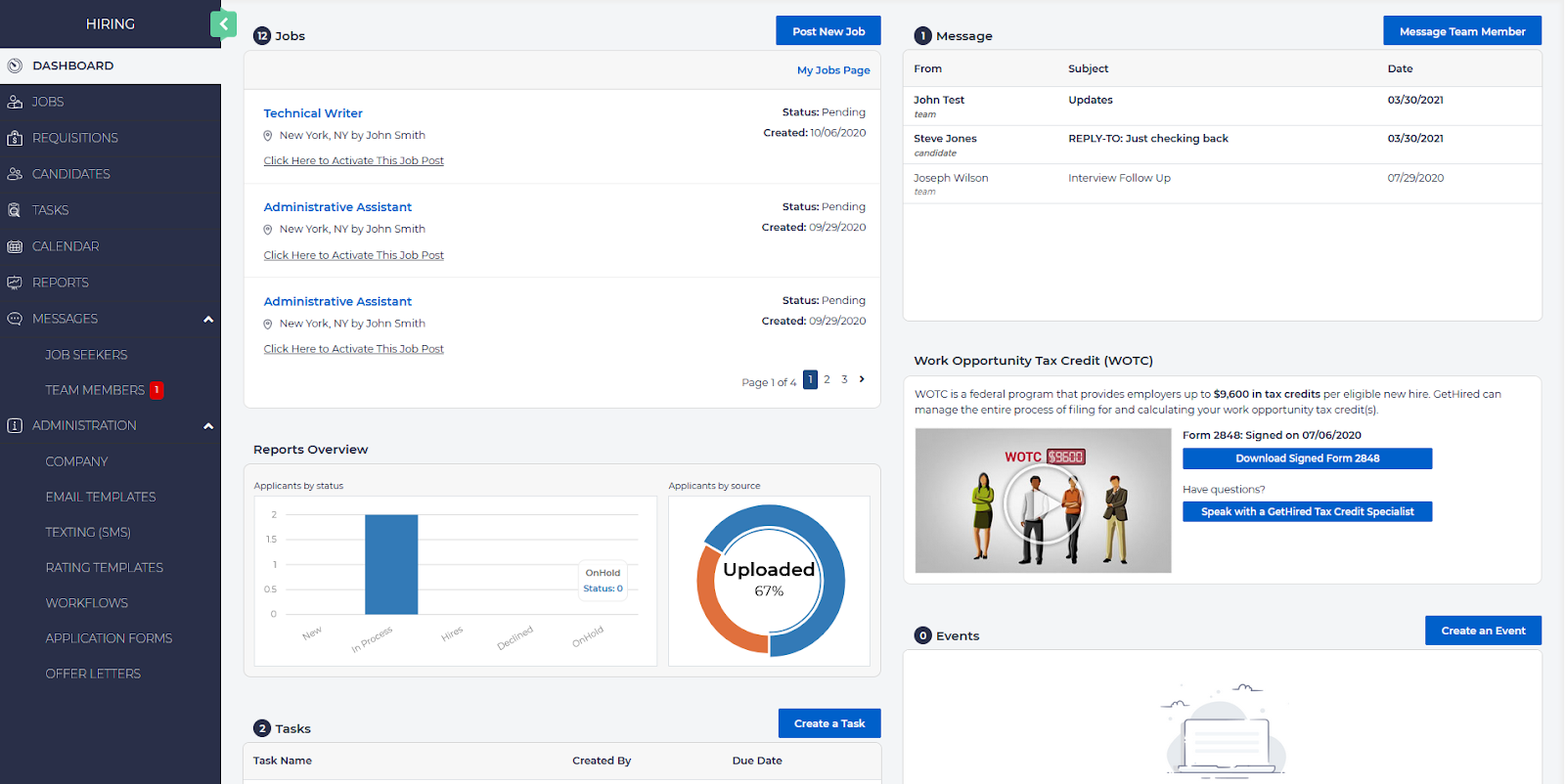Click the Jobs icon in sidebar
This screenshot has height=784, width=1565.
15,102
